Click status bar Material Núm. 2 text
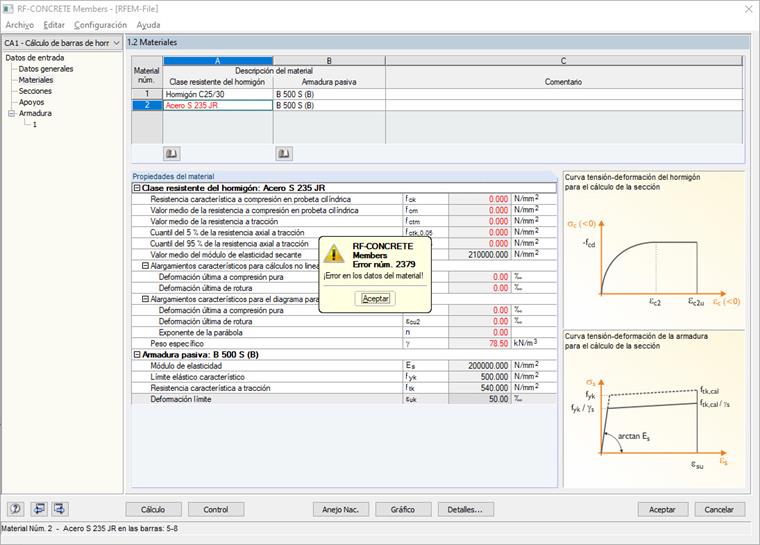Image resolution: width=760 pixels, height=545 pixels. pos(90,529)
